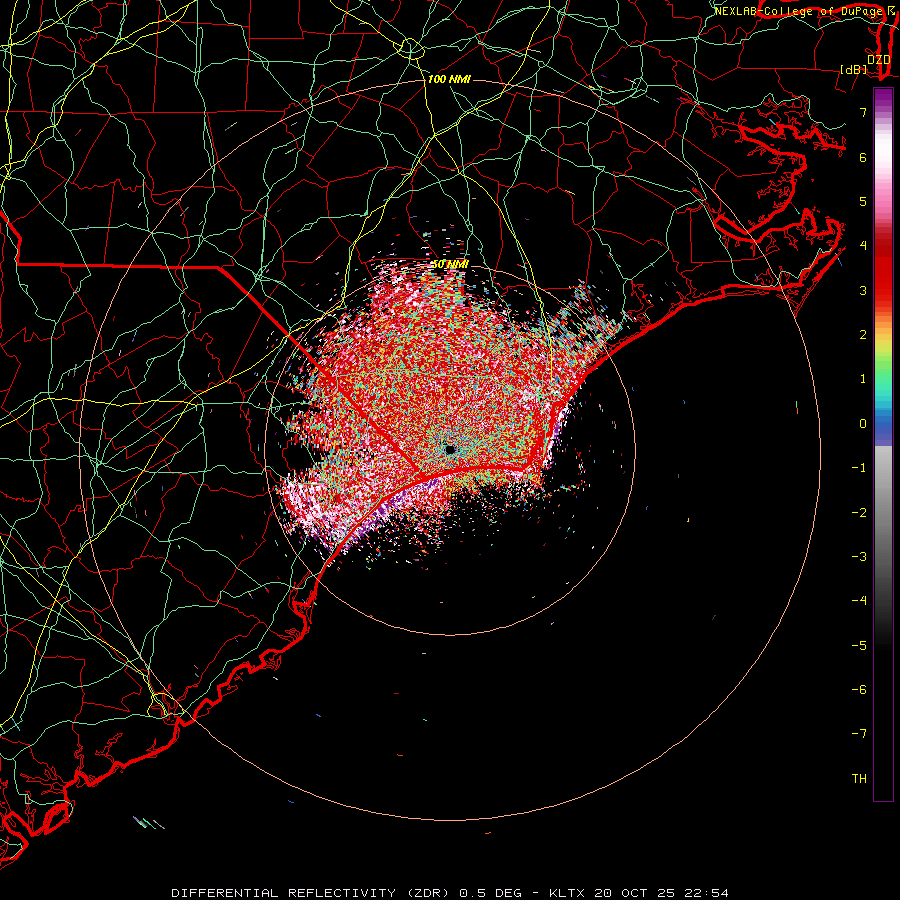Viewport: 900px width, 900px height.
Task: Click the -4 scale label
Action: pyautogui.click(x=859, y=600)
